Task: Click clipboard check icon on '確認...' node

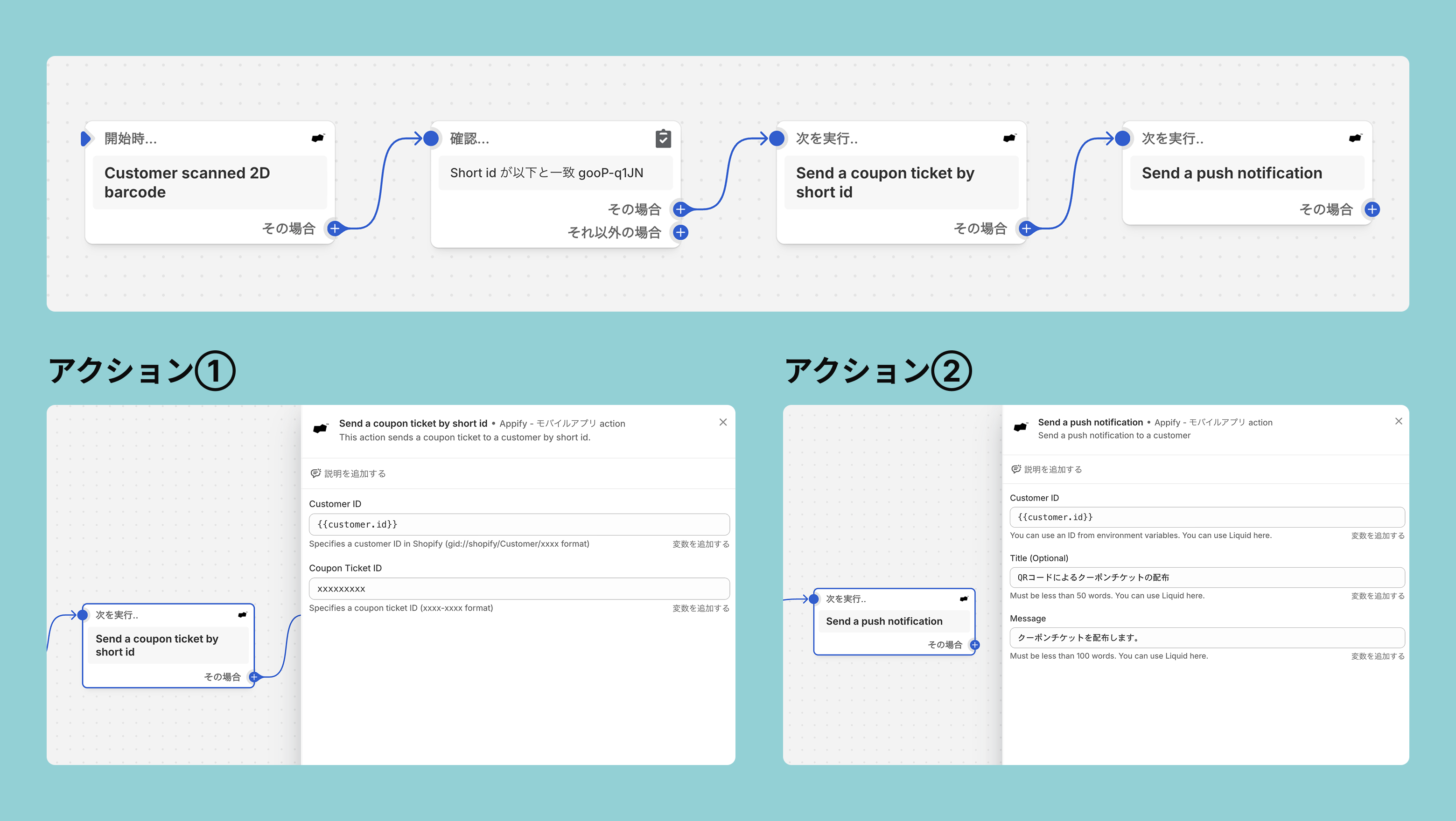Action: tap(663, 139)
